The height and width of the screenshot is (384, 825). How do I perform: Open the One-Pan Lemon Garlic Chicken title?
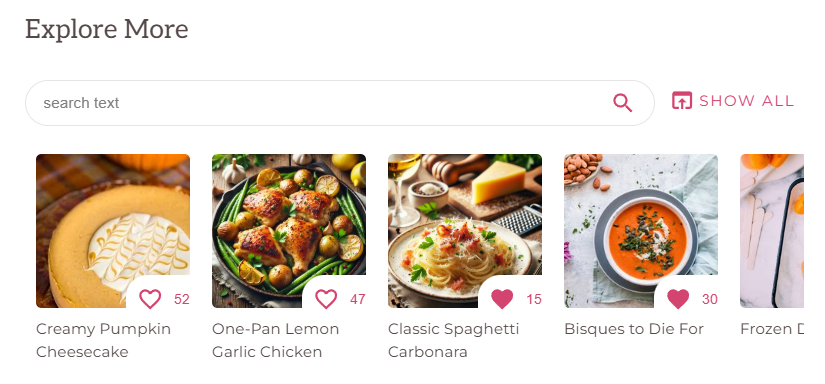pyautogui.click(x=276, y=340)
